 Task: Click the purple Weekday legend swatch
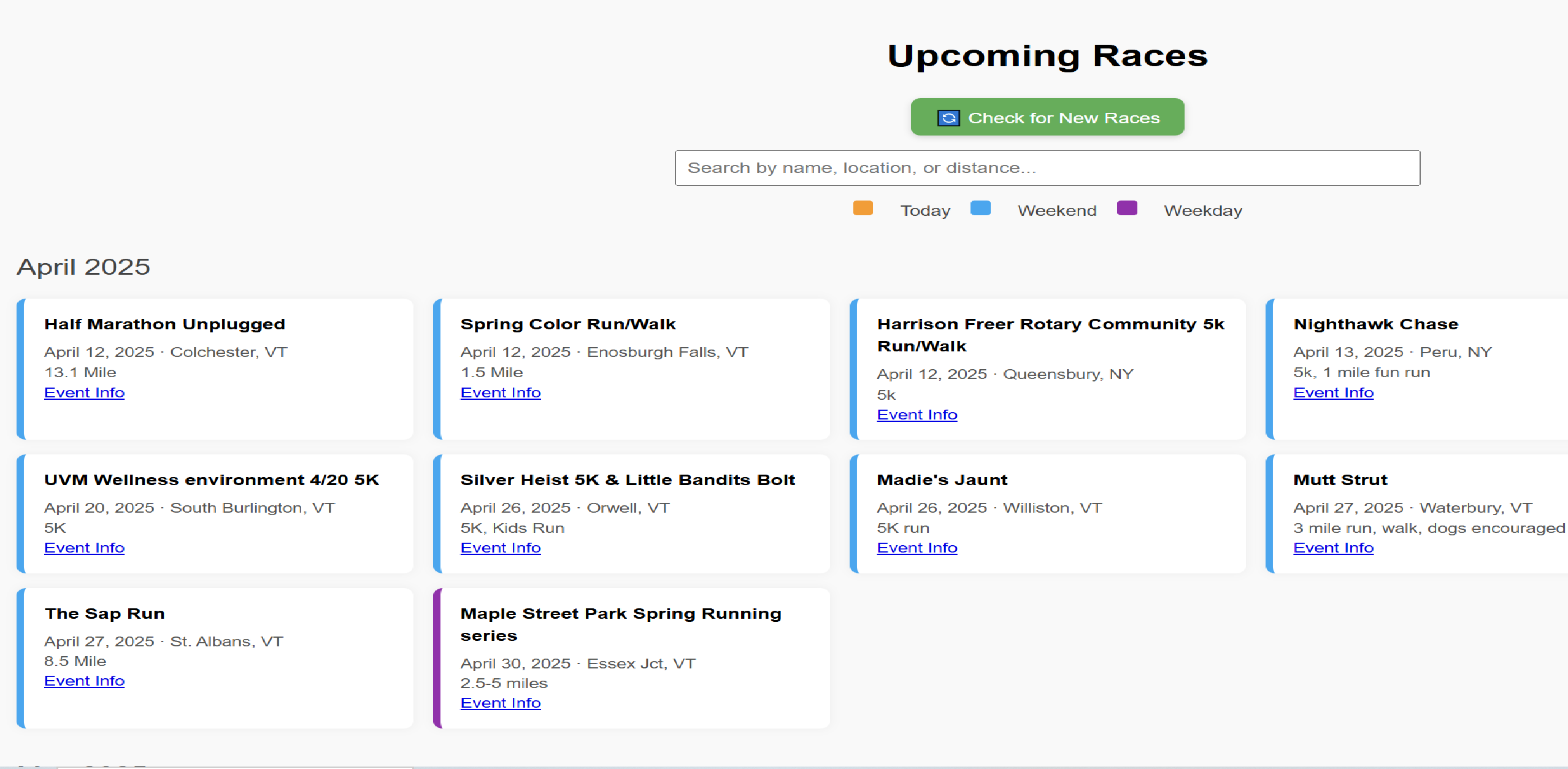pyautogui.click(x=1127, y=209)
